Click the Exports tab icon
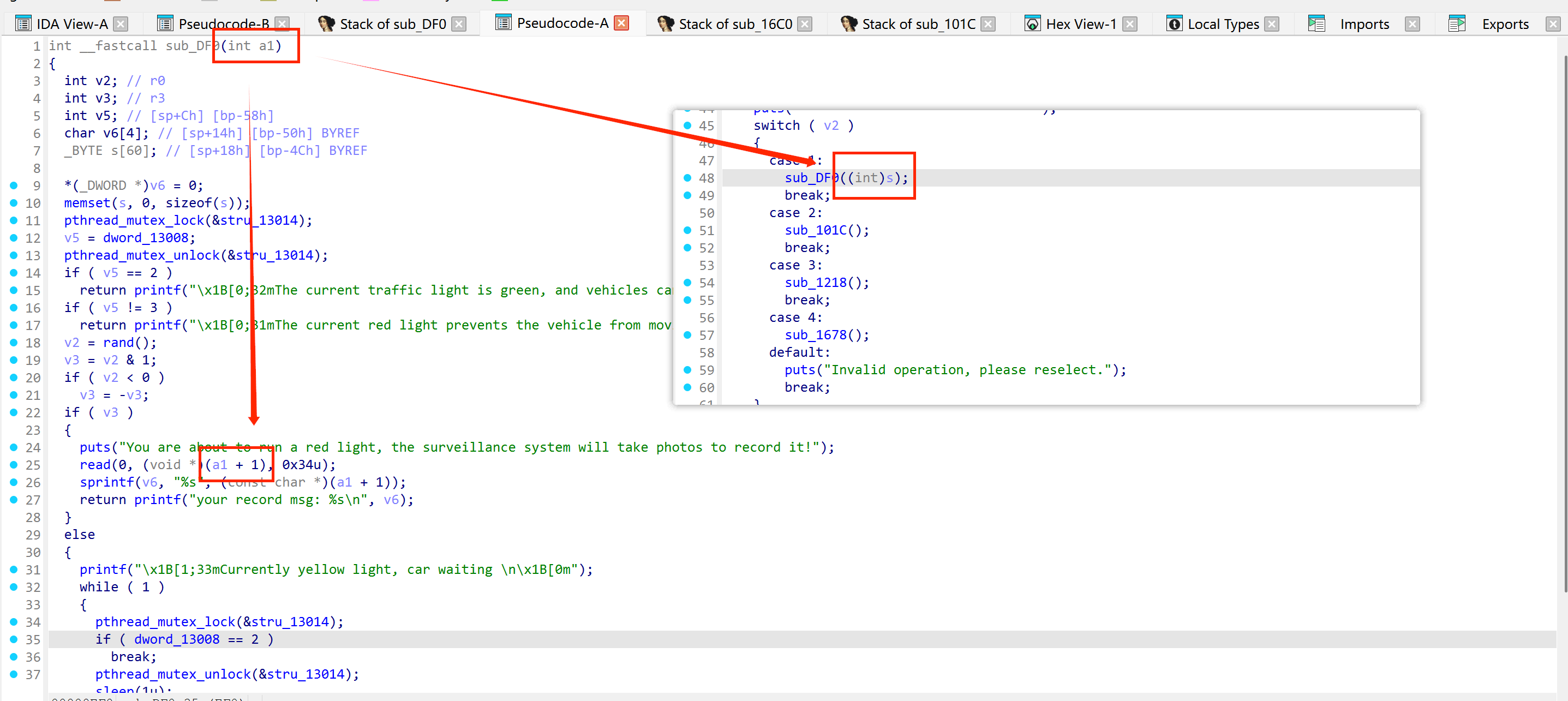Screen dimensions: 1568x701 click(x=1457, y=24)
